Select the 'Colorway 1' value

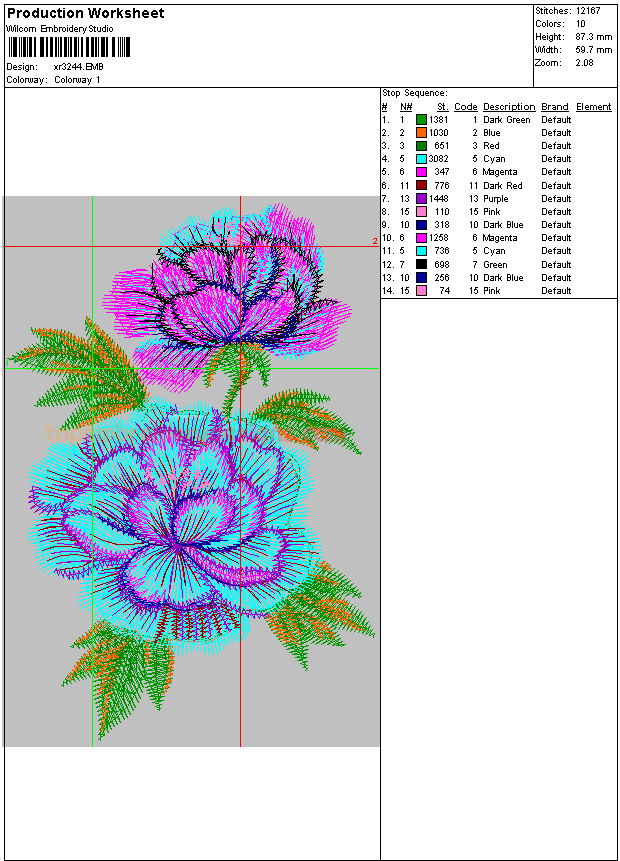pos(77,80)
